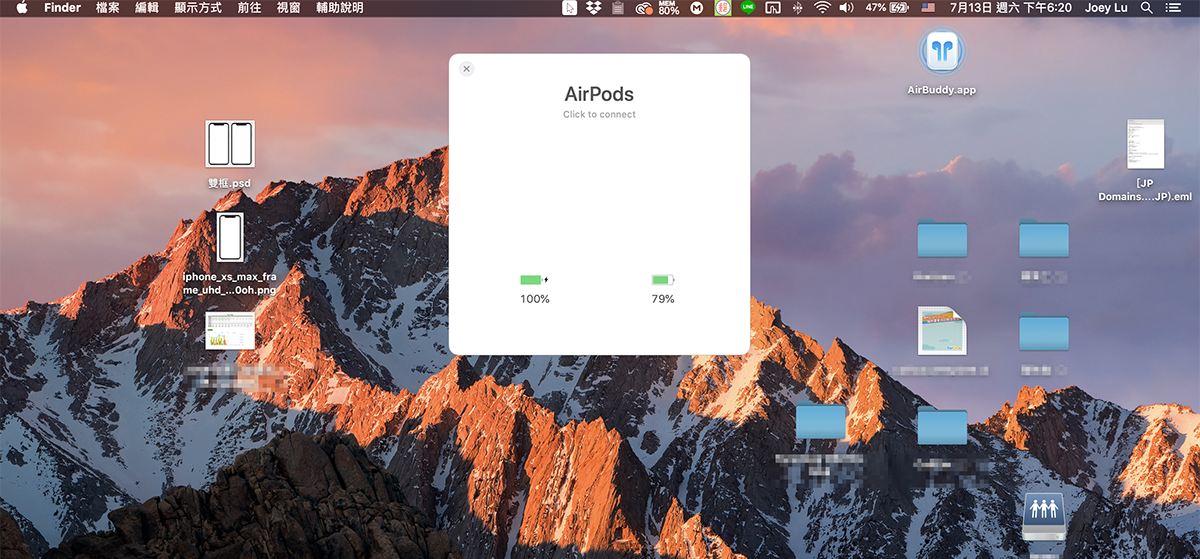Click the MEM 80% memory indicator
The width and height of the screenshot is (1200, 559).
[669, 8]
